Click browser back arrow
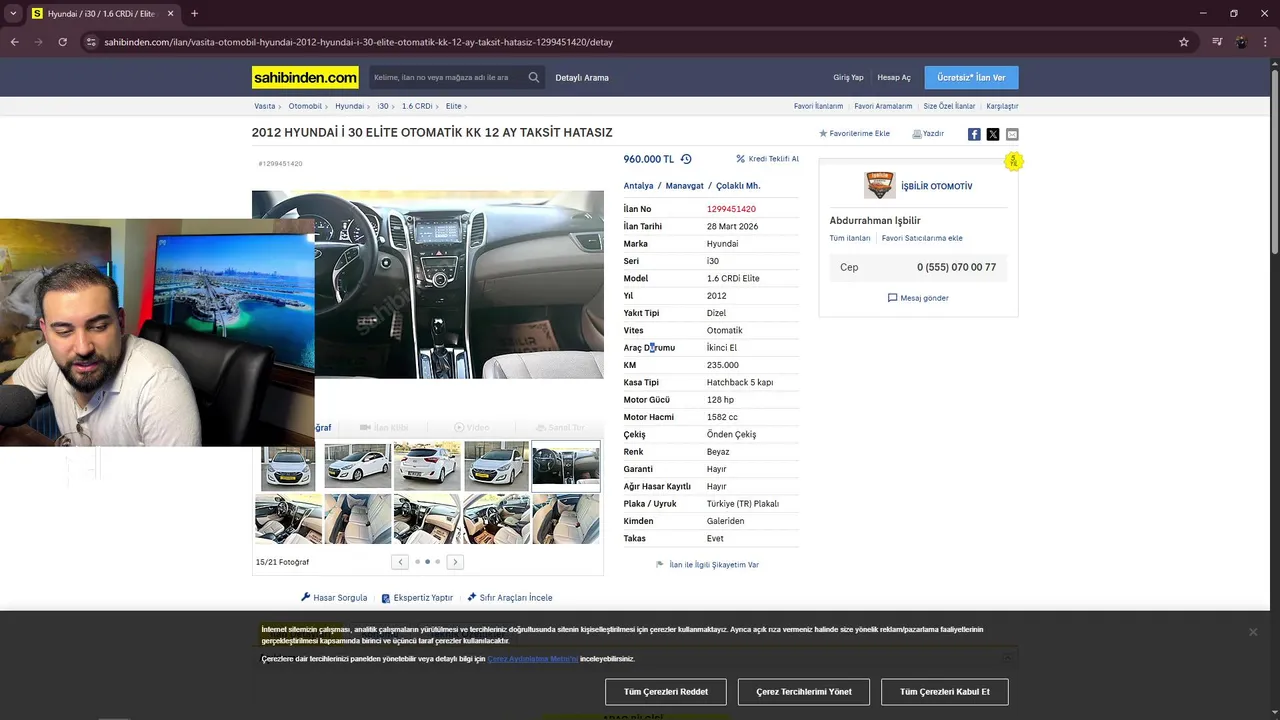1280x720 pixels. 14,42
